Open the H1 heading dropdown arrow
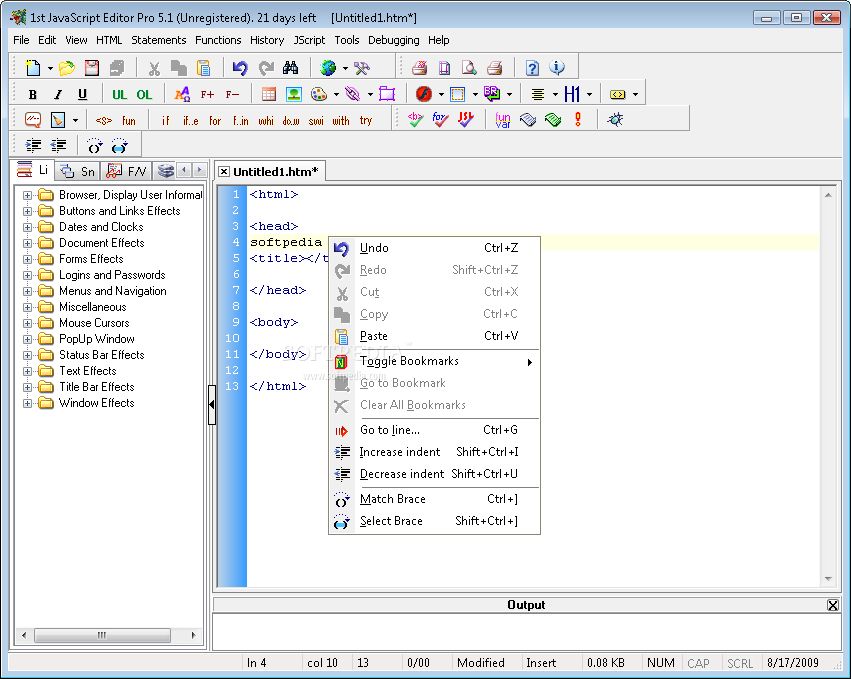 tap(589, 95)
